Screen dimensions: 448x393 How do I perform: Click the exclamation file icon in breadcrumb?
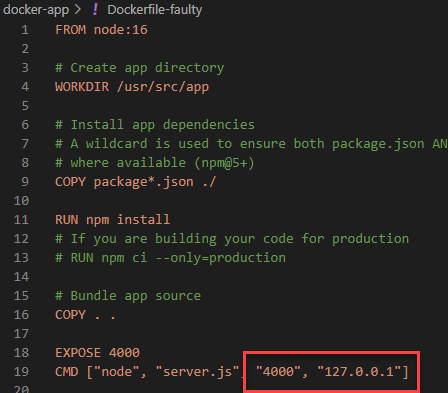coord(95,9)
